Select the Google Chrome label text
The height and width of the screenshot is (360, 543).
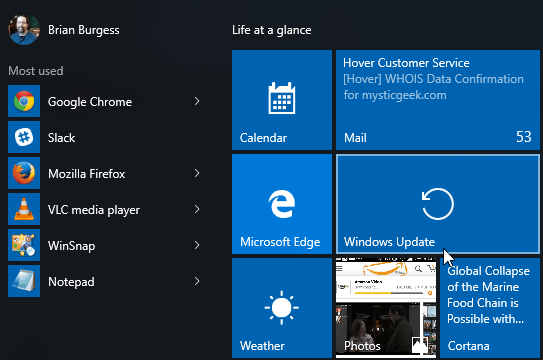click(90, 102)
